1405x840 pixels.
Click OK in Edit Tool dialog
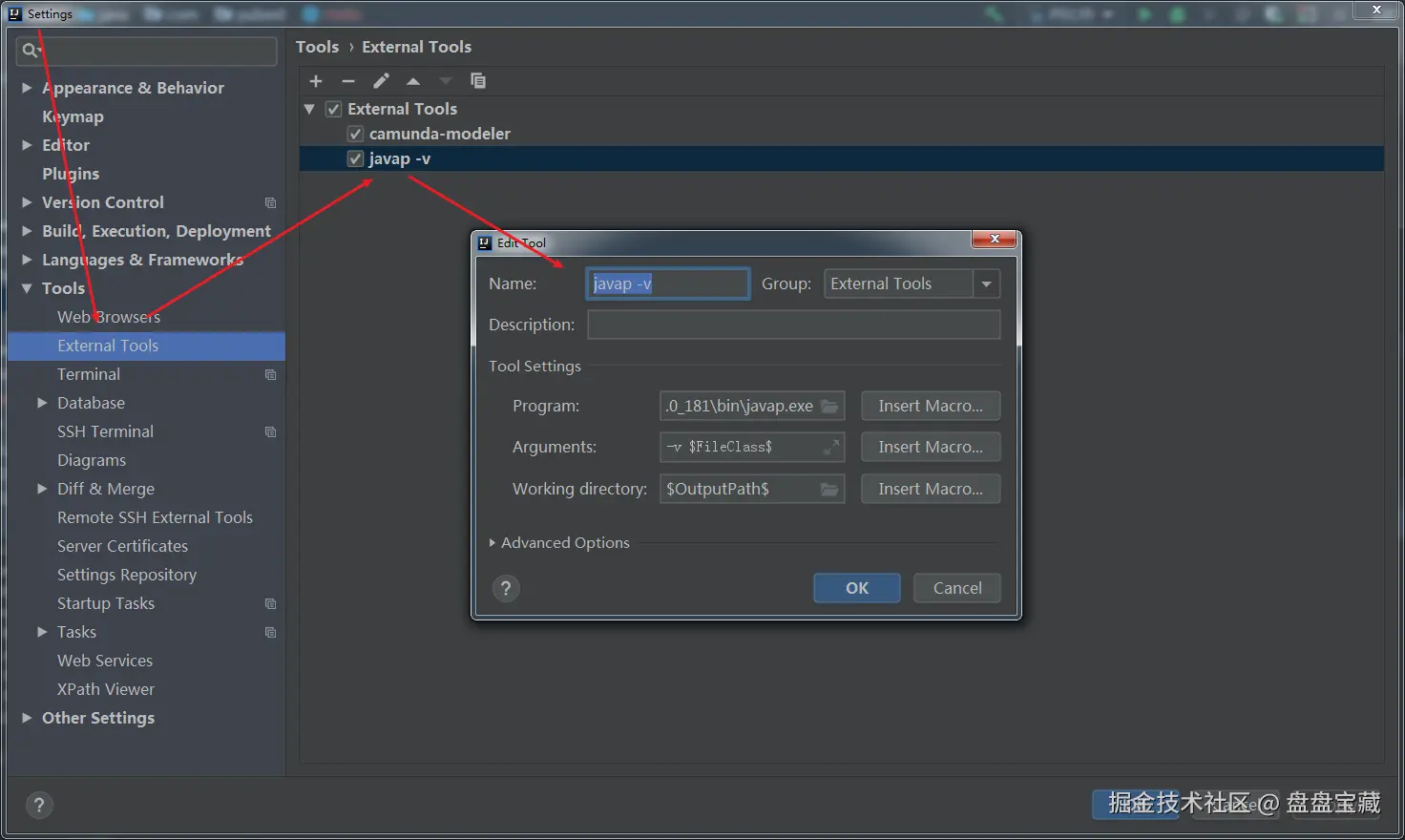pyautogui.click(x=856, y=588)
